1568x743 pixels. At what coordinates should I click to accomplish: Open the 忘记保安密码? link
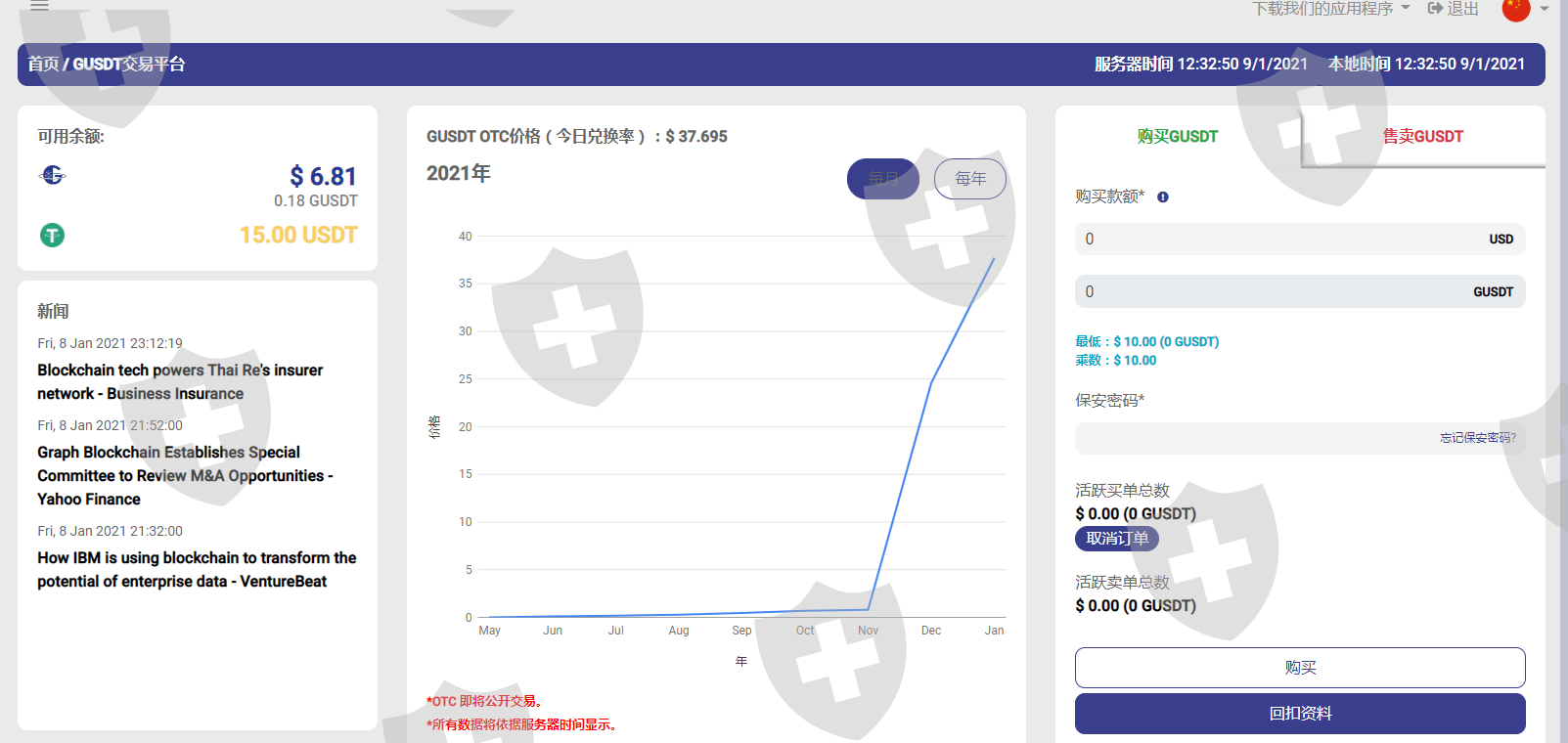coord(1478,438)
